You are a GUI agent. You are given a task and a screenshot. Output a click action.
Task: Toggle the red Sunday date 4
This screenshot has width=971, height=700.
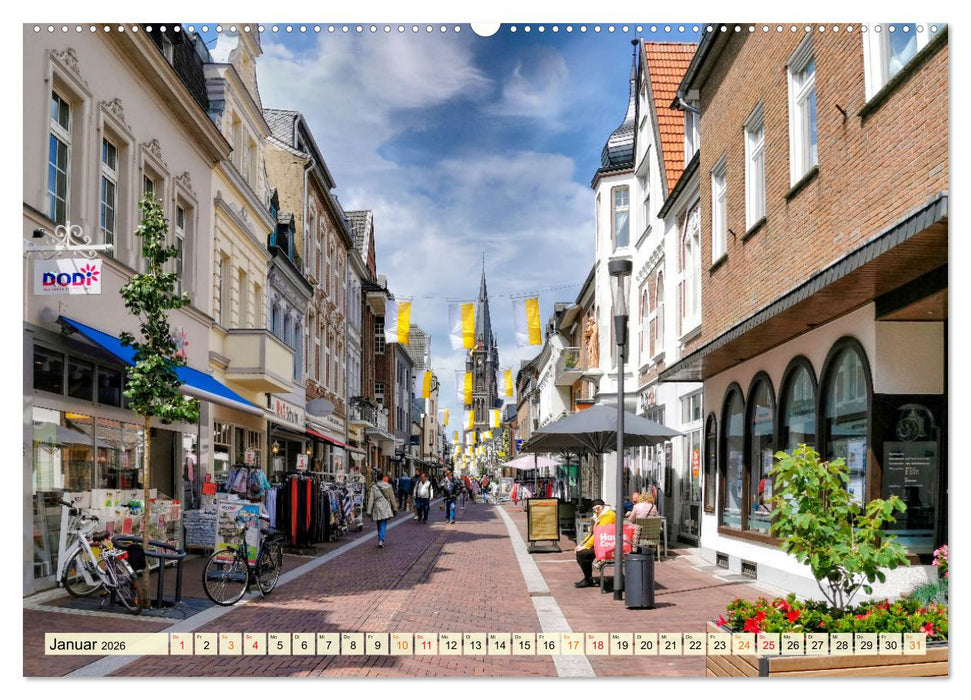255,646
